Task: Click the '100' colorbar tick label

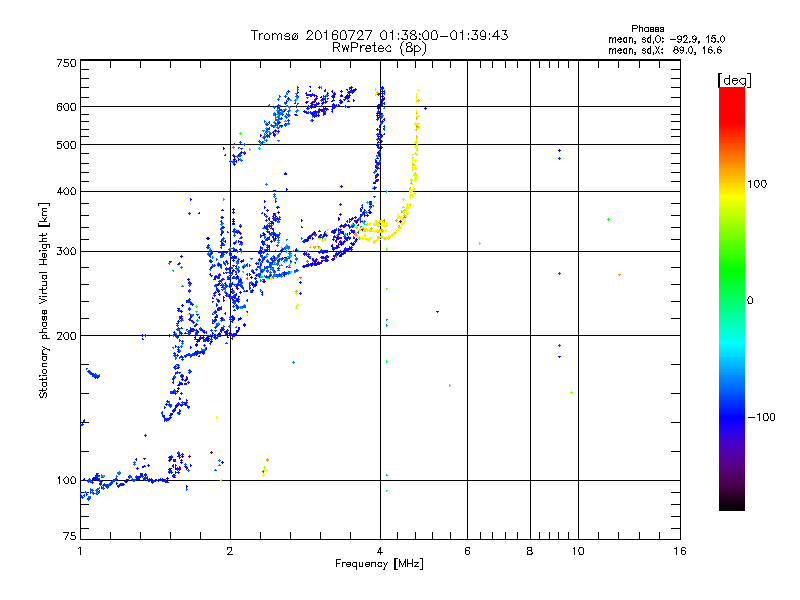Action: tap(757, 184)
